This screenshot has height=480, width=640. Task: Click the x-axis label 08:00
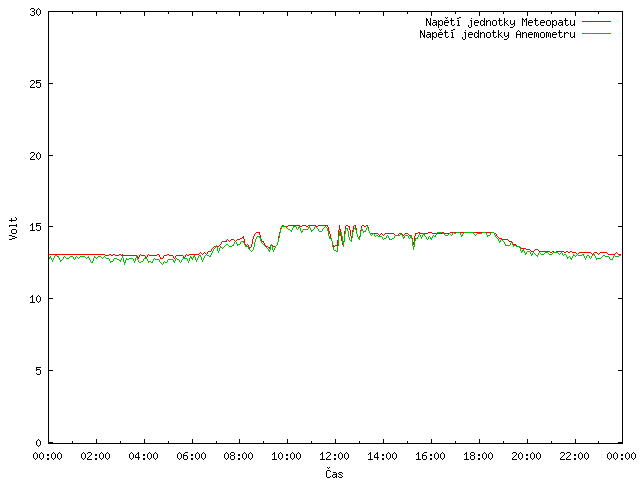click(239, 456)
